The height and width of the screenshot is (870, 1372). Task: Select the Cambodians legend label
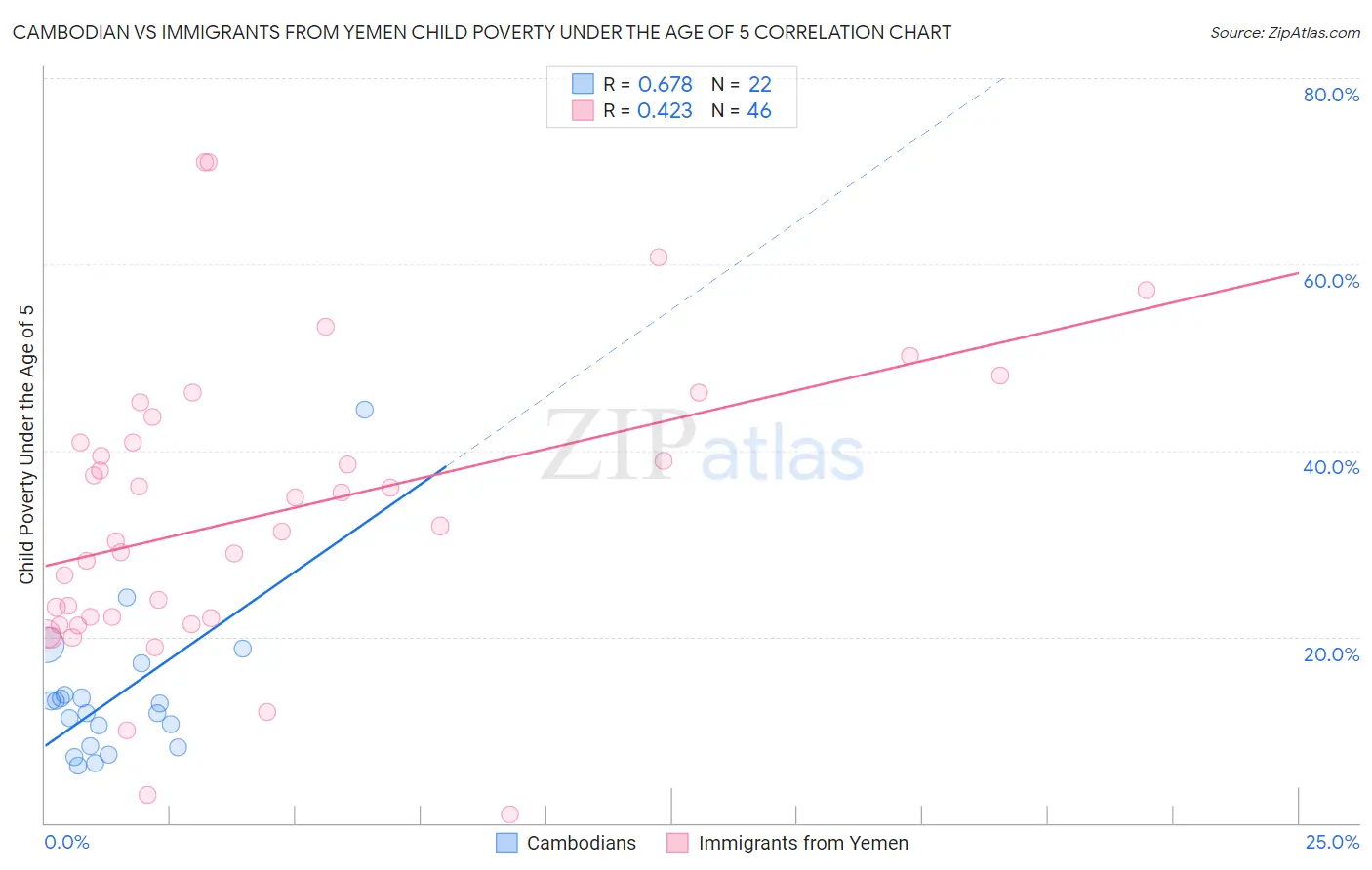tap(582, 843)
